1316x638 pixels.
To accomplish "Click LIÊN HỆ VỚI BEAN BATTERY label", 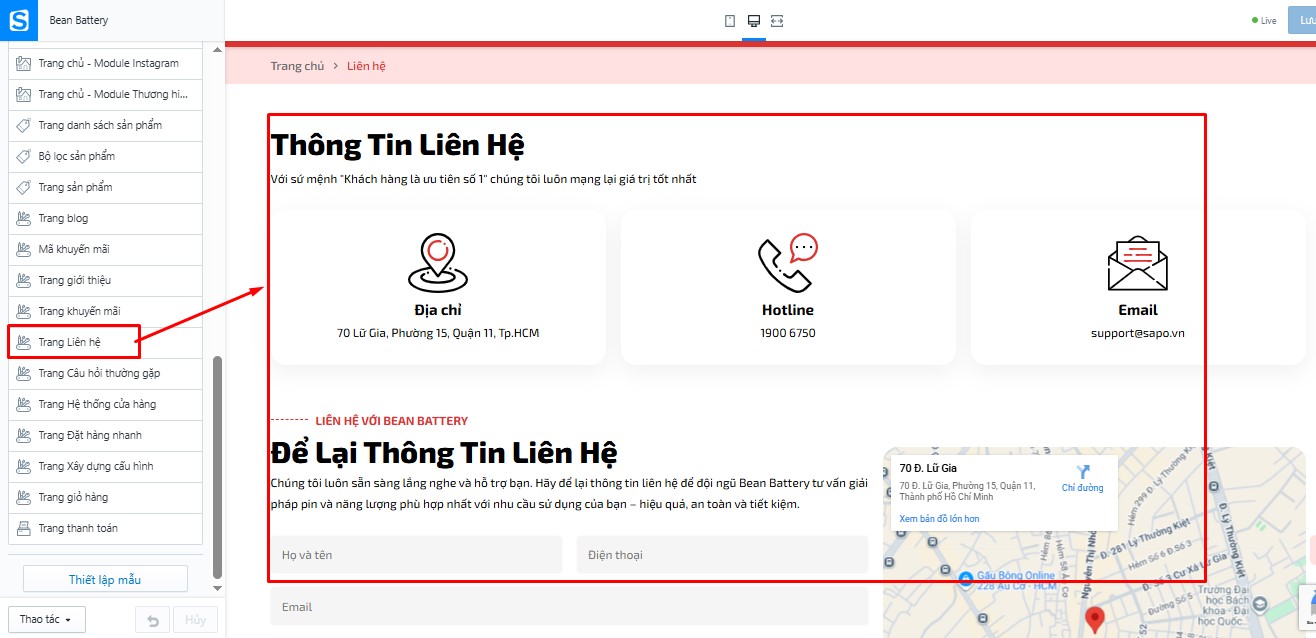I will point(391,421).
